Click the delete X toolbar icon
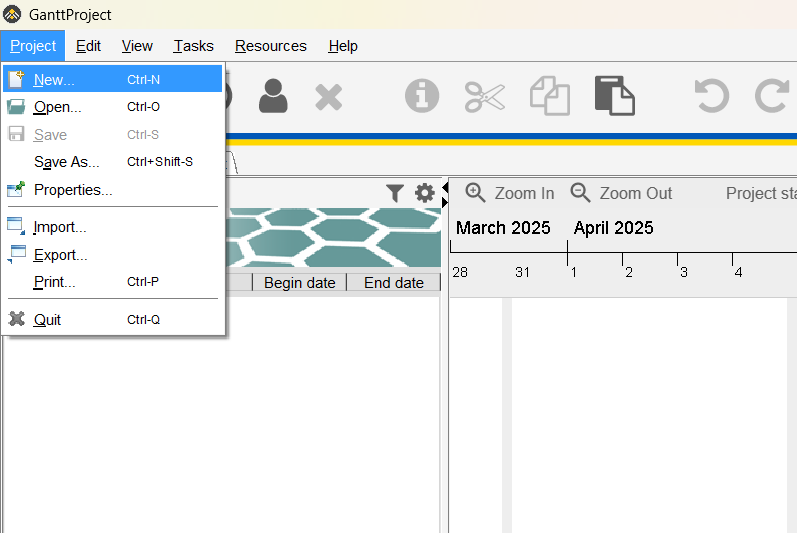The width and height of the screenshot is (797, 533). tap(328, 97)
